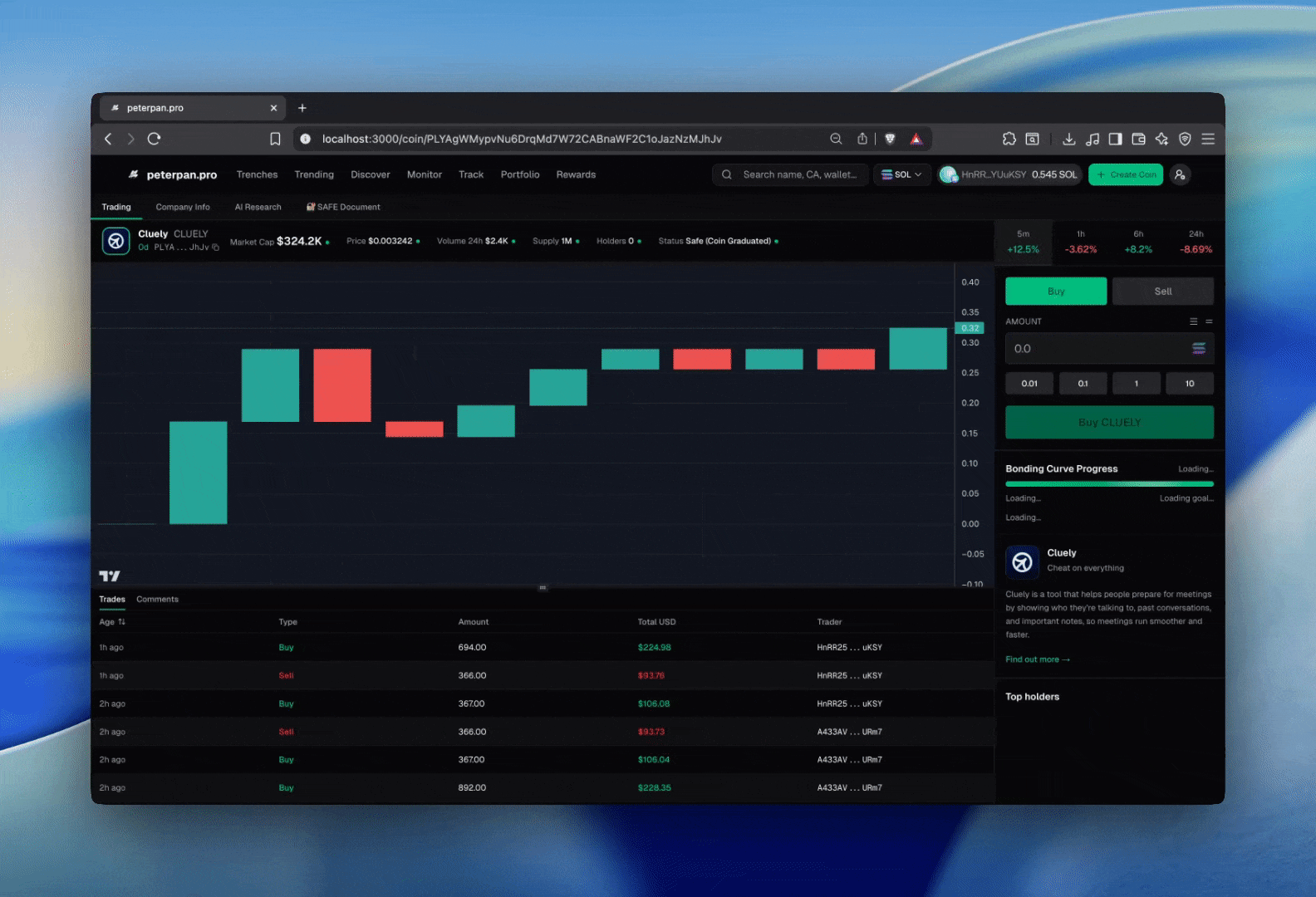Select the 6h timeframe change
This screenshot has height=897, width=1316.
pyautogui.click(x=1138, y=242)
